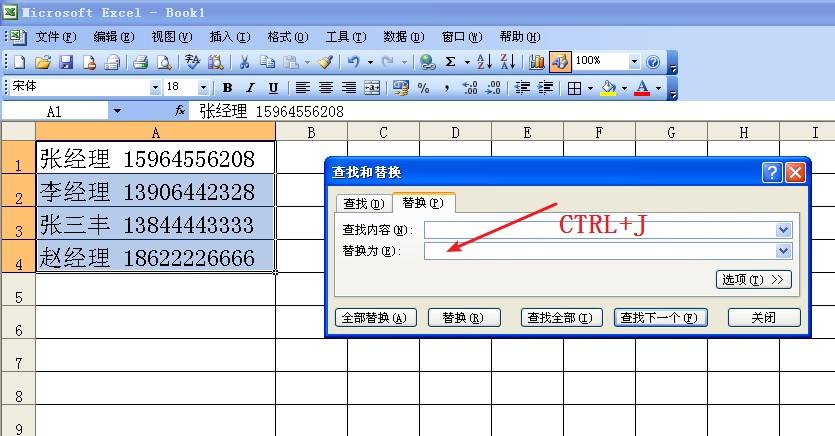Open the zoom percentage dropdown
The height and width of the screenshot is (436, 835).
(x=634, y=62)
